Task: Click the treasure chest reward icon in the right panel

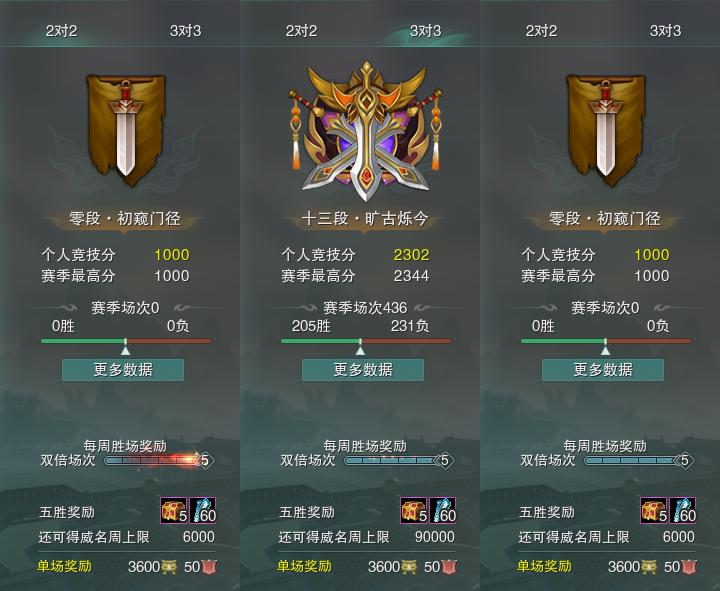Action: pos(654,510)
